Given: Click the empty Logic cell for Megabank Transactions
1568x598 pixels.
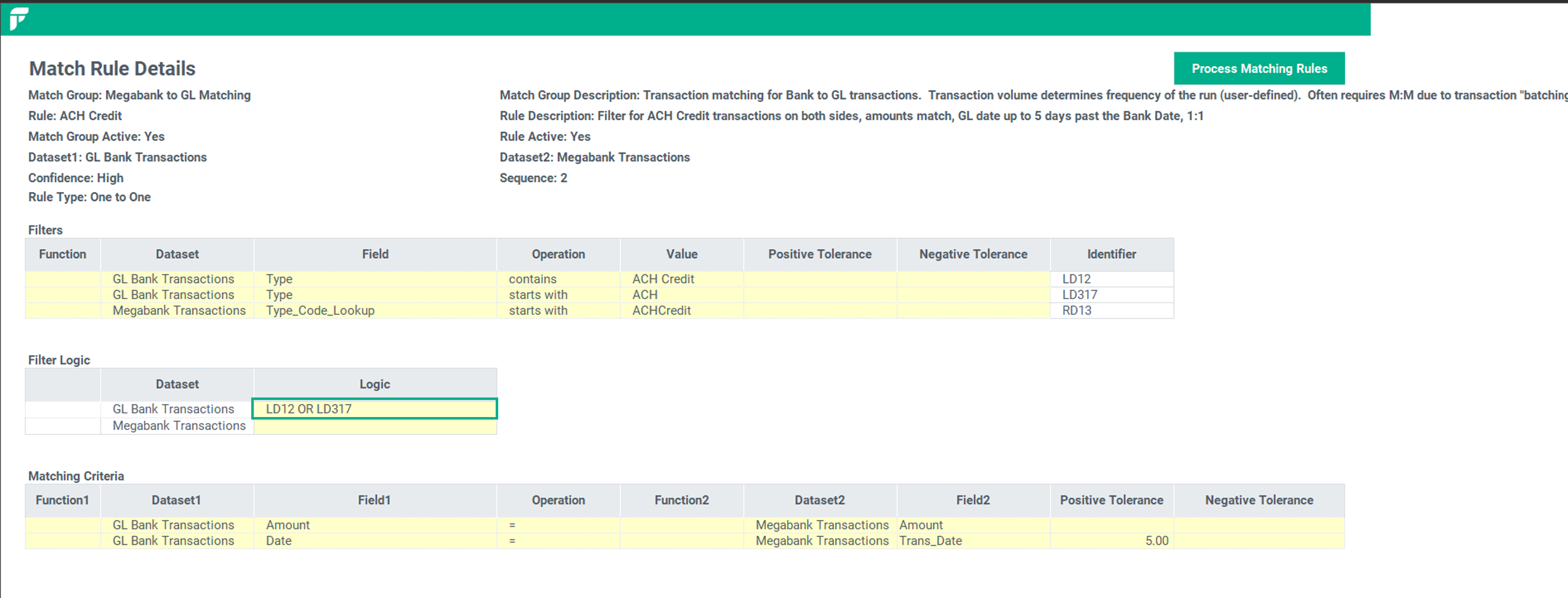Looking at the screenshot, I should click(x=374, y=426).
